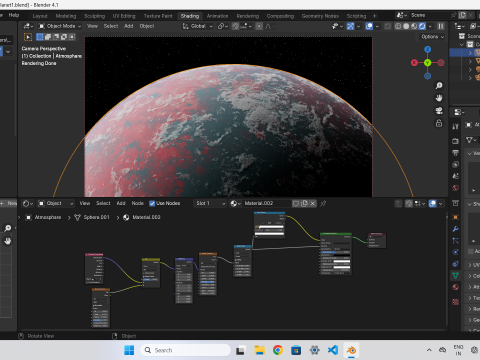Open the Object Constraints tab icon
Viewport: 480px width, 360px height.
tap(455, 264)
